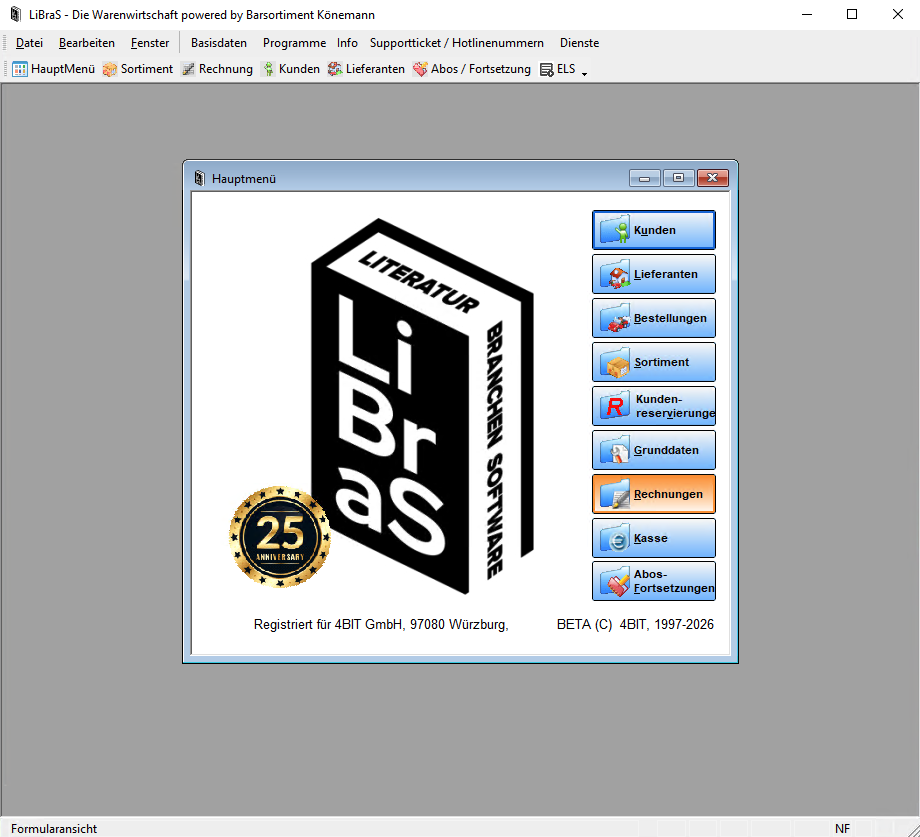Click the Lieferanten toolbar icon
Viewport: 920px width, 837px height.
(335, 69)
